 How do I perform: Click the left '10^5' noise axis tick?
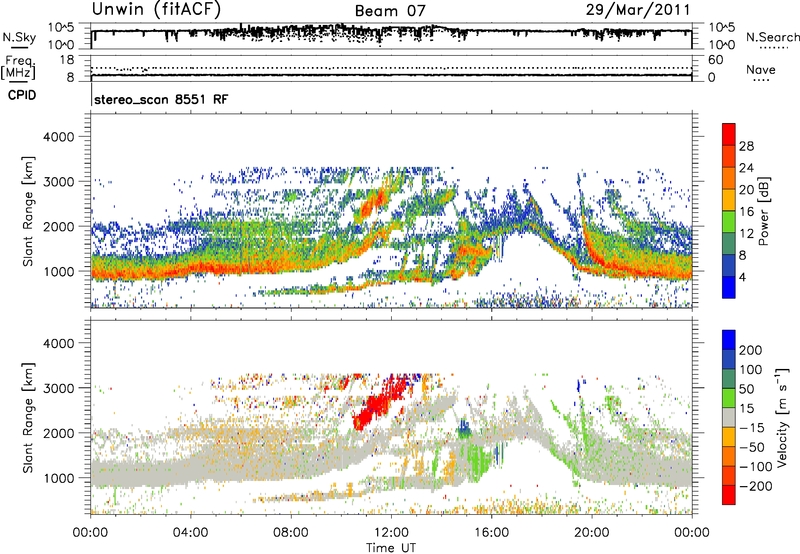coord(61,28)
